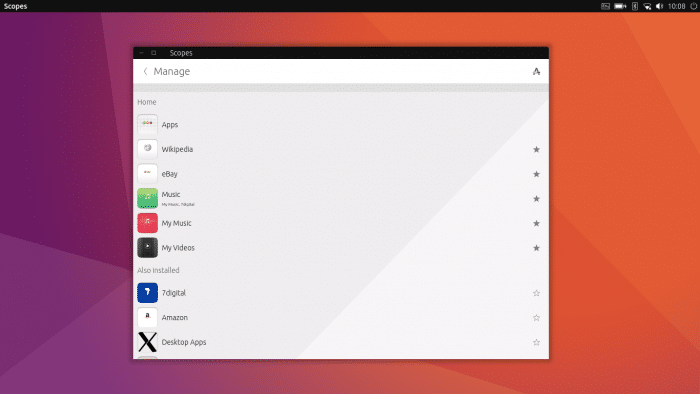Click the Desktop Apps label
Viewport: 700px width, 394px height.
pyautogui.click(x=184, y=342)
